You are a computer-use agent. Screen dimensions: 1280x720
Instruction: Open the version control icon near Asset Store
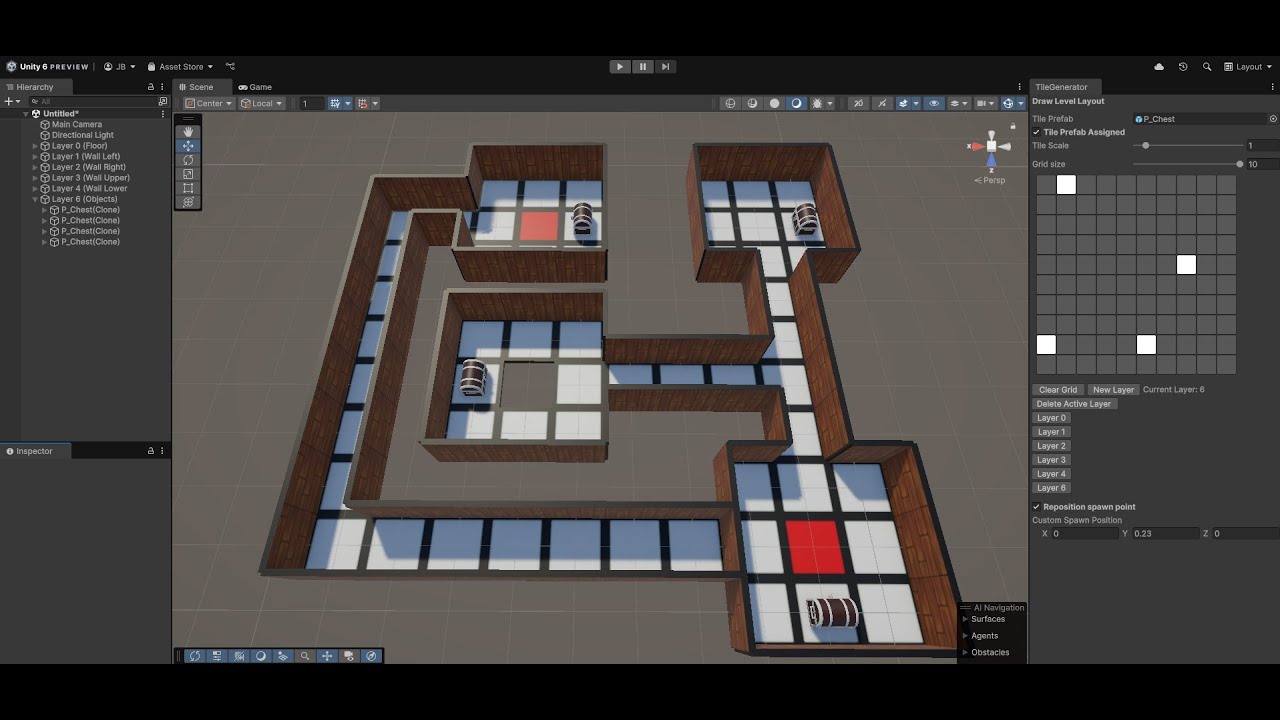[x=230, y=67]
